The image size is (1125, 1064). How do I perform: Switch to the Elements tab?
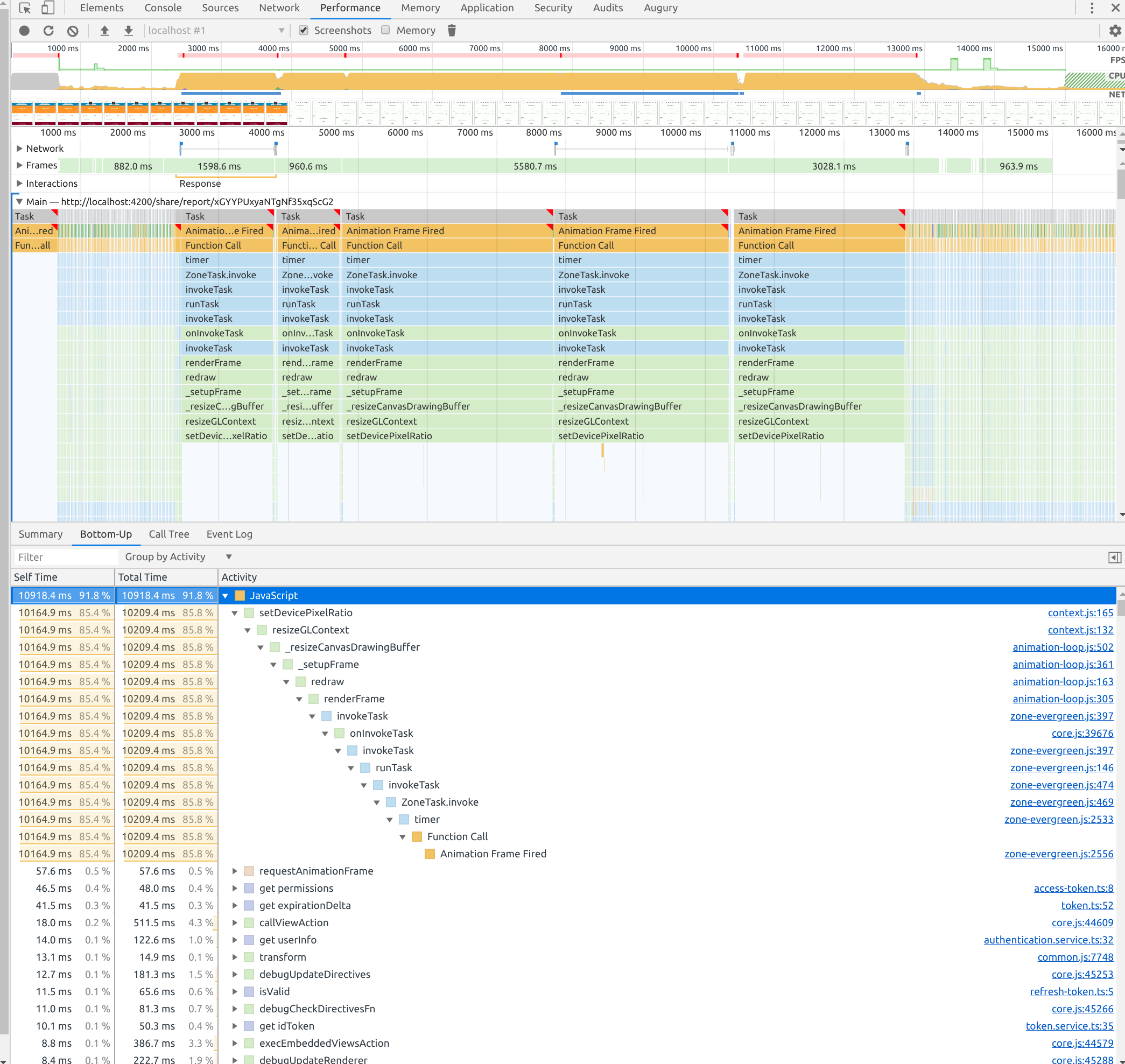pos(102,8)
